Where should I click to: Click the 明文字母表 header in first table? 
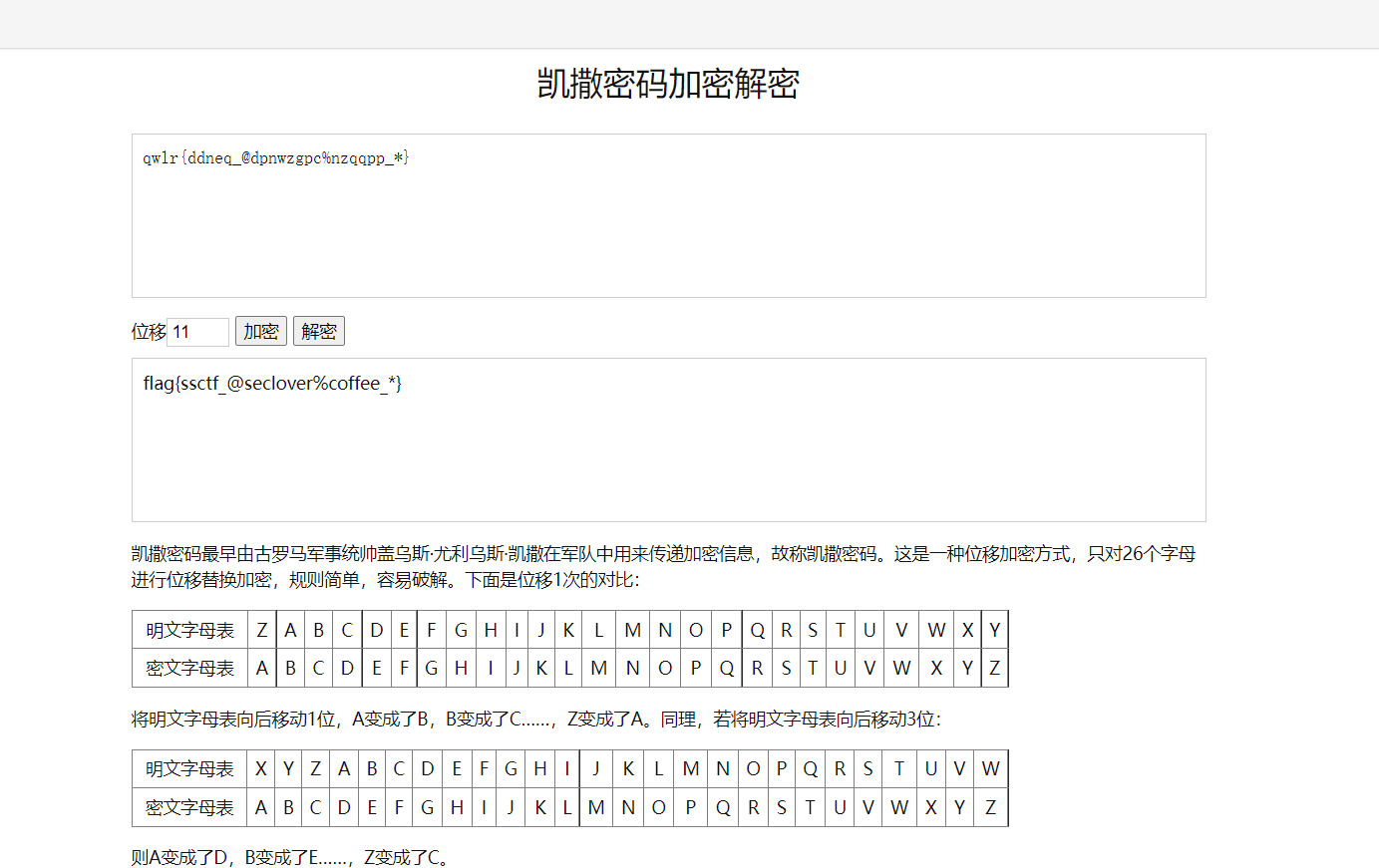[189, 629]
